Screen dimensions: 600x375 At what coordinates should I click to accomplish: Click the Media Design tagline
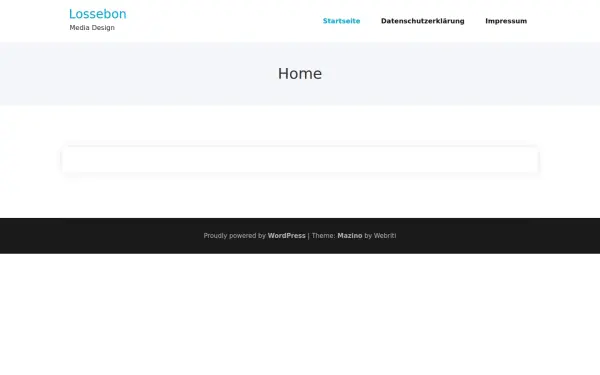pos(92,28)
